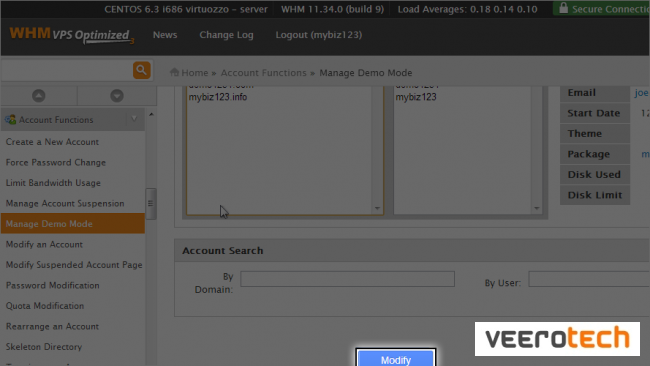Open Rearrange an Account
650x366 pixels.
coord(52,326)
